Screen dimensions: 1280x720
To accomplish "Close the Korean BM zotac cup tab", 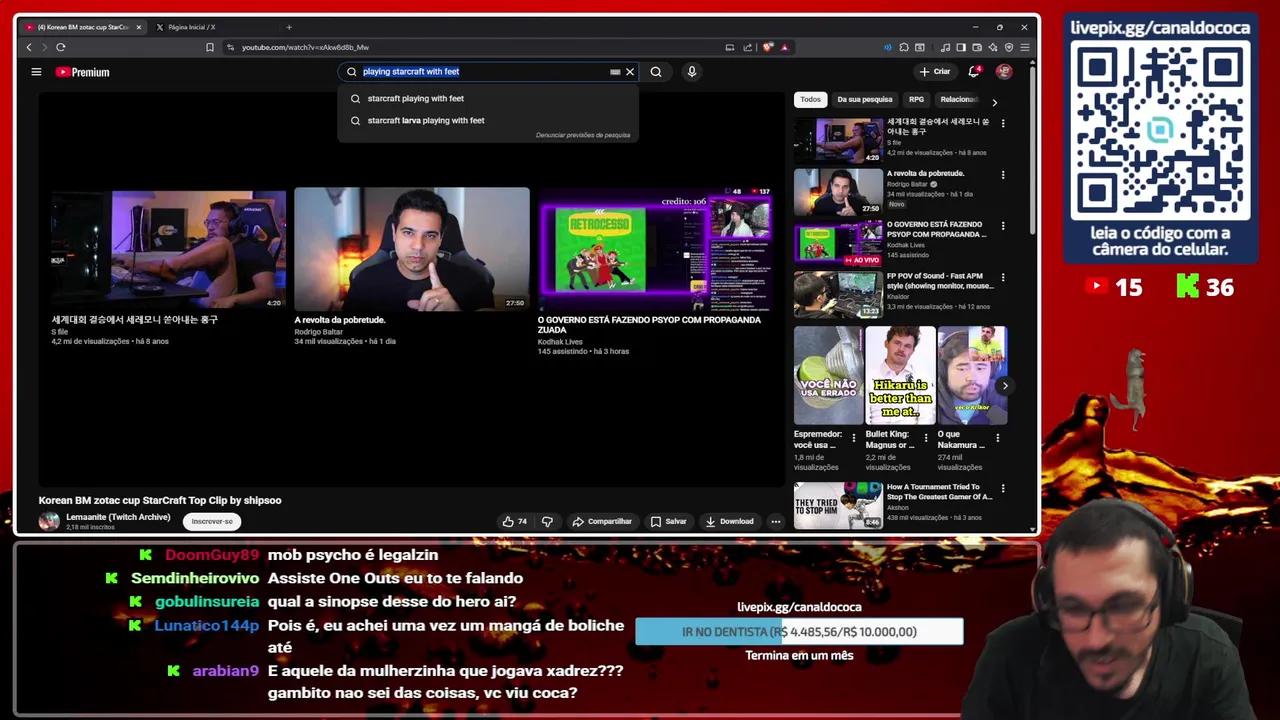I will tap(139, 27).
